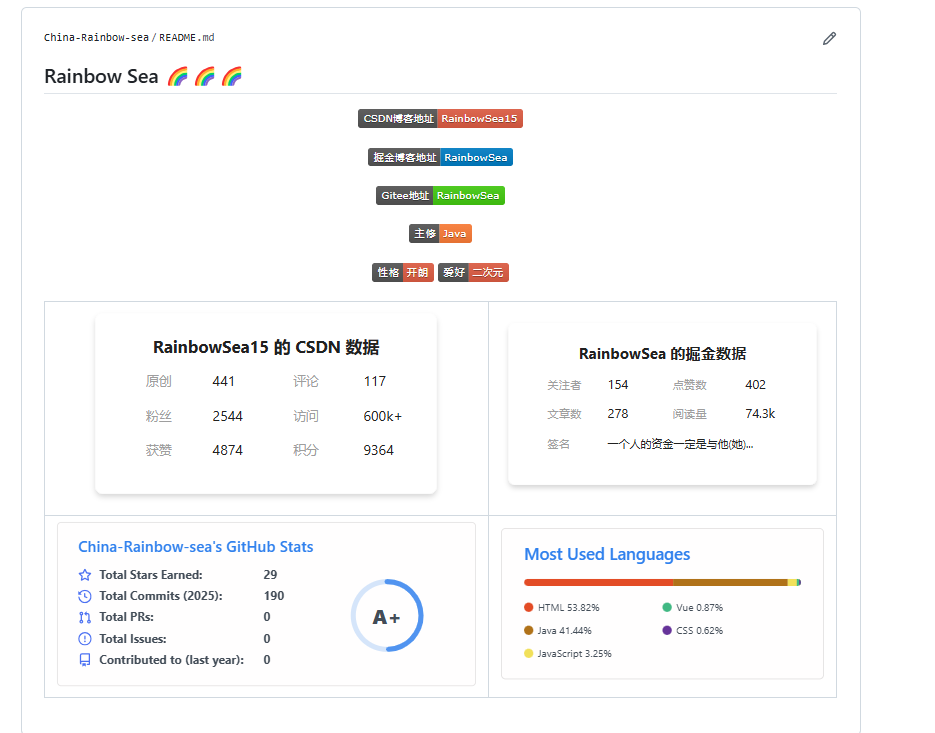Click the JavaScript 3.25% label
Image resolution: width=935 pixels, height=733 pixels.
574,654
